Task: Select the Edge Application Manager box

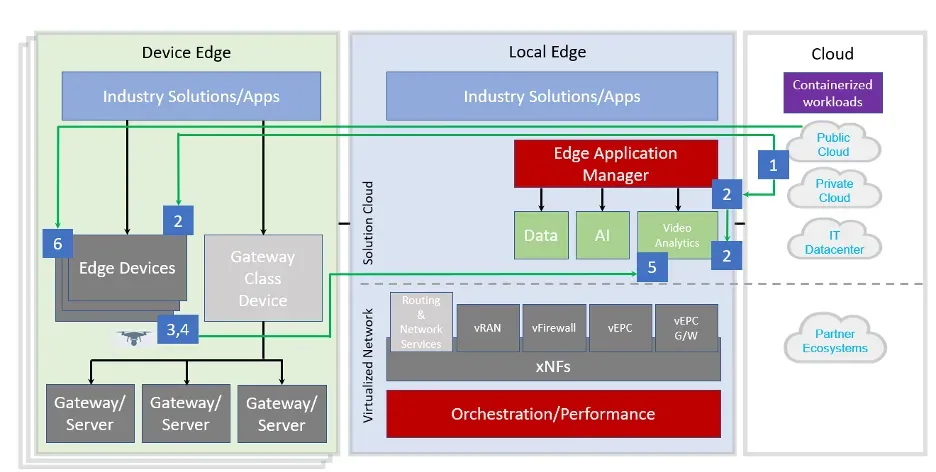Action: click(x=615, y=163)
